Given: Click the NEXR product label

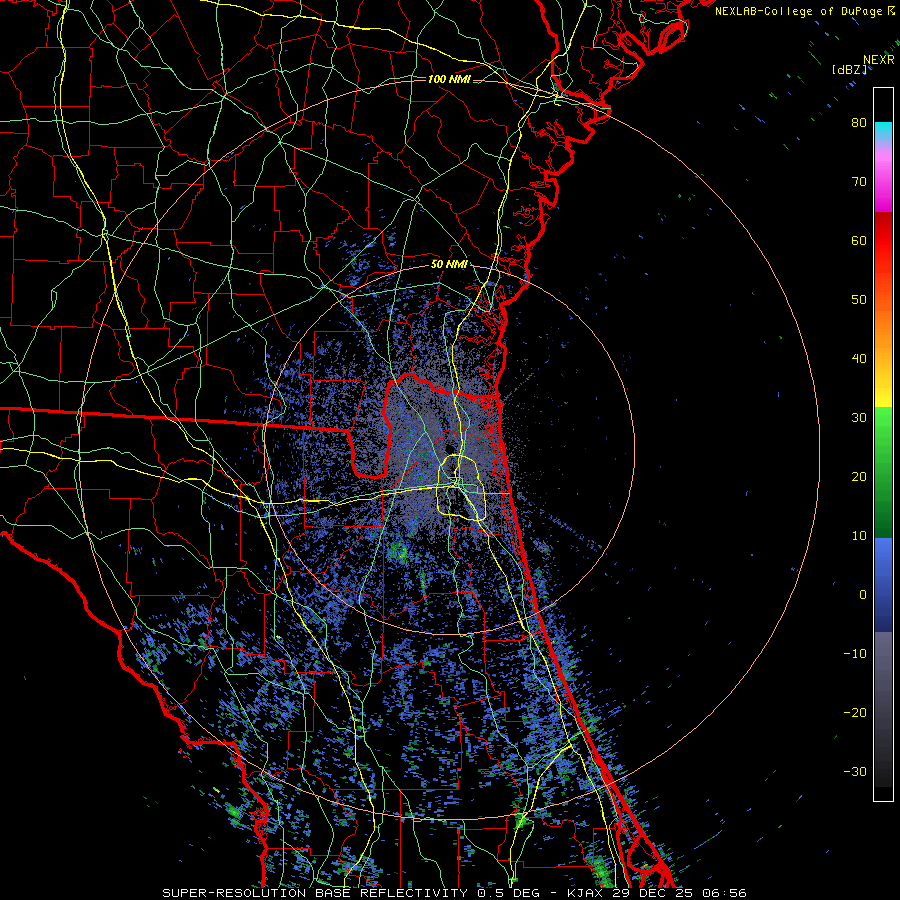Looking at the screenshot, I should point(878,60).
